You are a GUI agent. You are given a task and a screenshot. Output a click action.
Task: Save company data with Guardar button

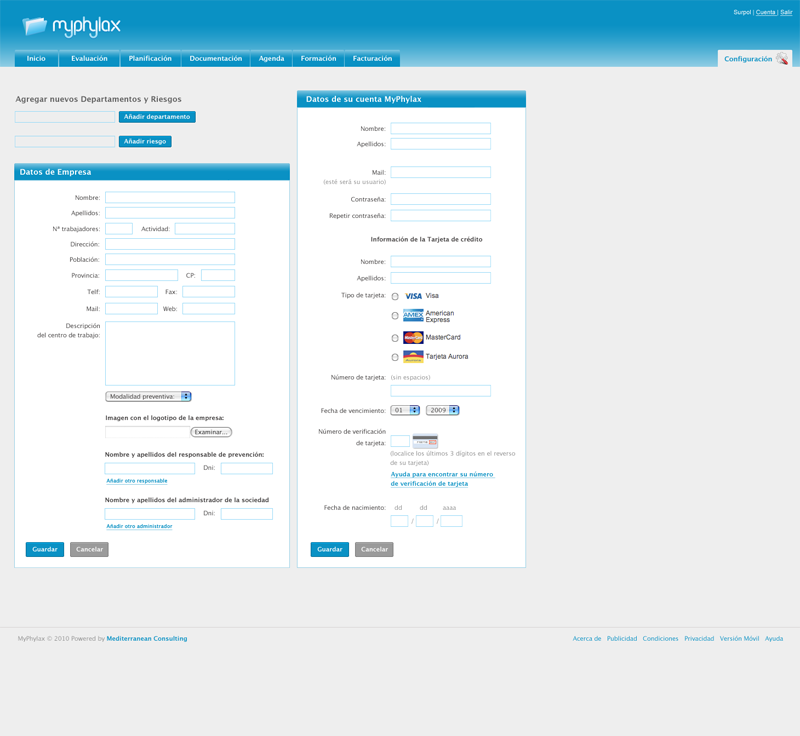(44, 549)
